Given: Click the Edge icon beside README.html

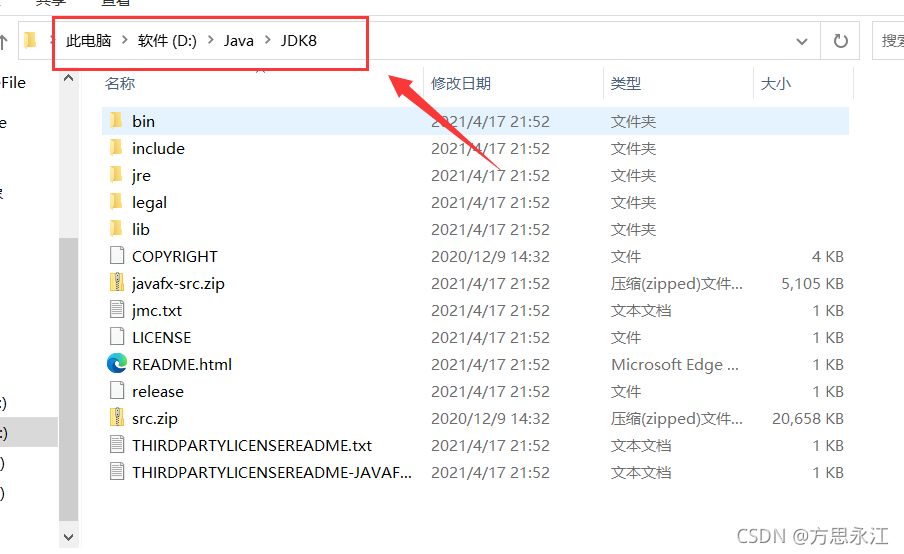Looking at the screenshot, I should click(x=117, y=364).
